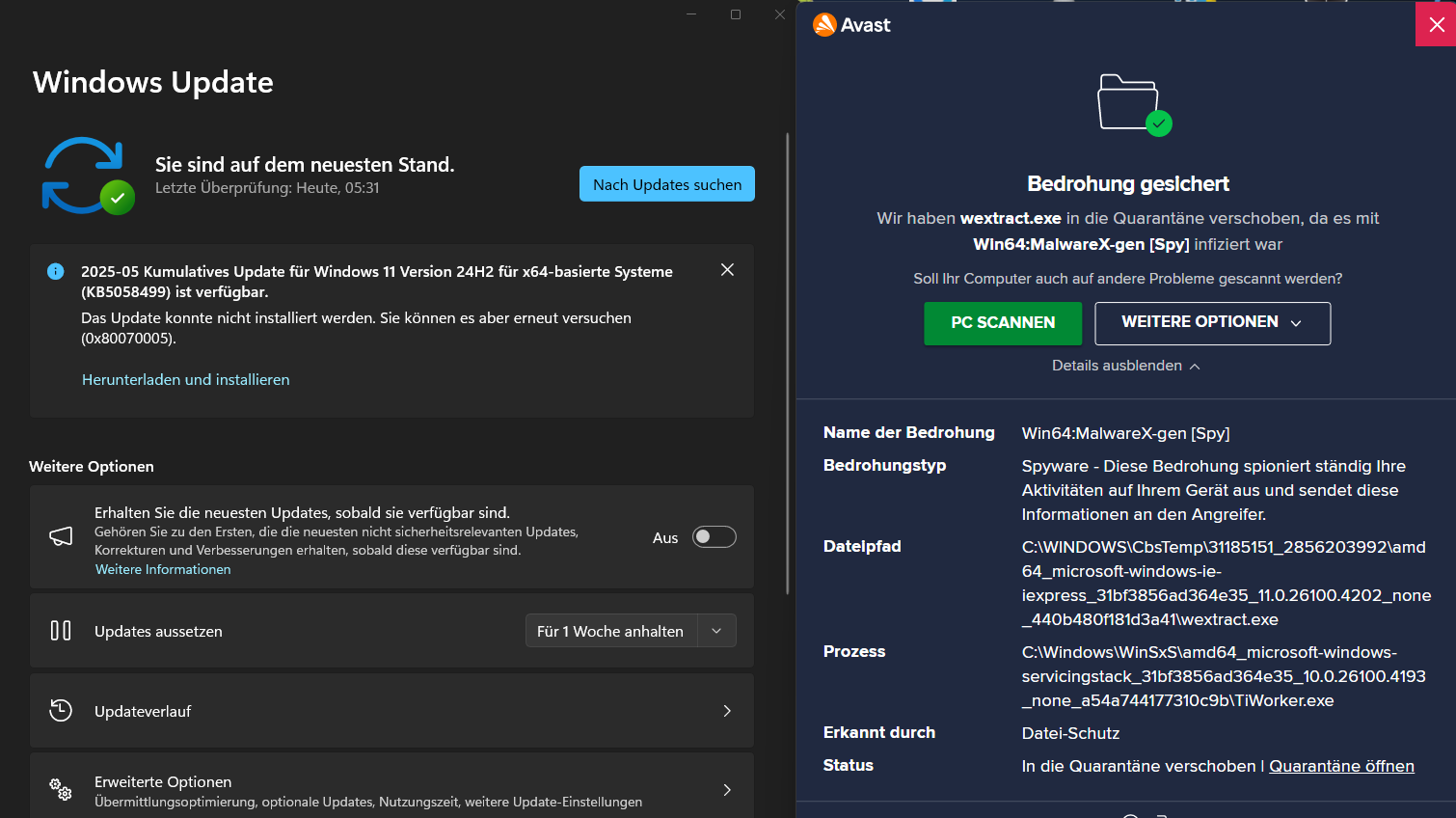Screen dimensions: 1456x818
Task: Close the Avast popup with red X
Action: pos(1436,24)
